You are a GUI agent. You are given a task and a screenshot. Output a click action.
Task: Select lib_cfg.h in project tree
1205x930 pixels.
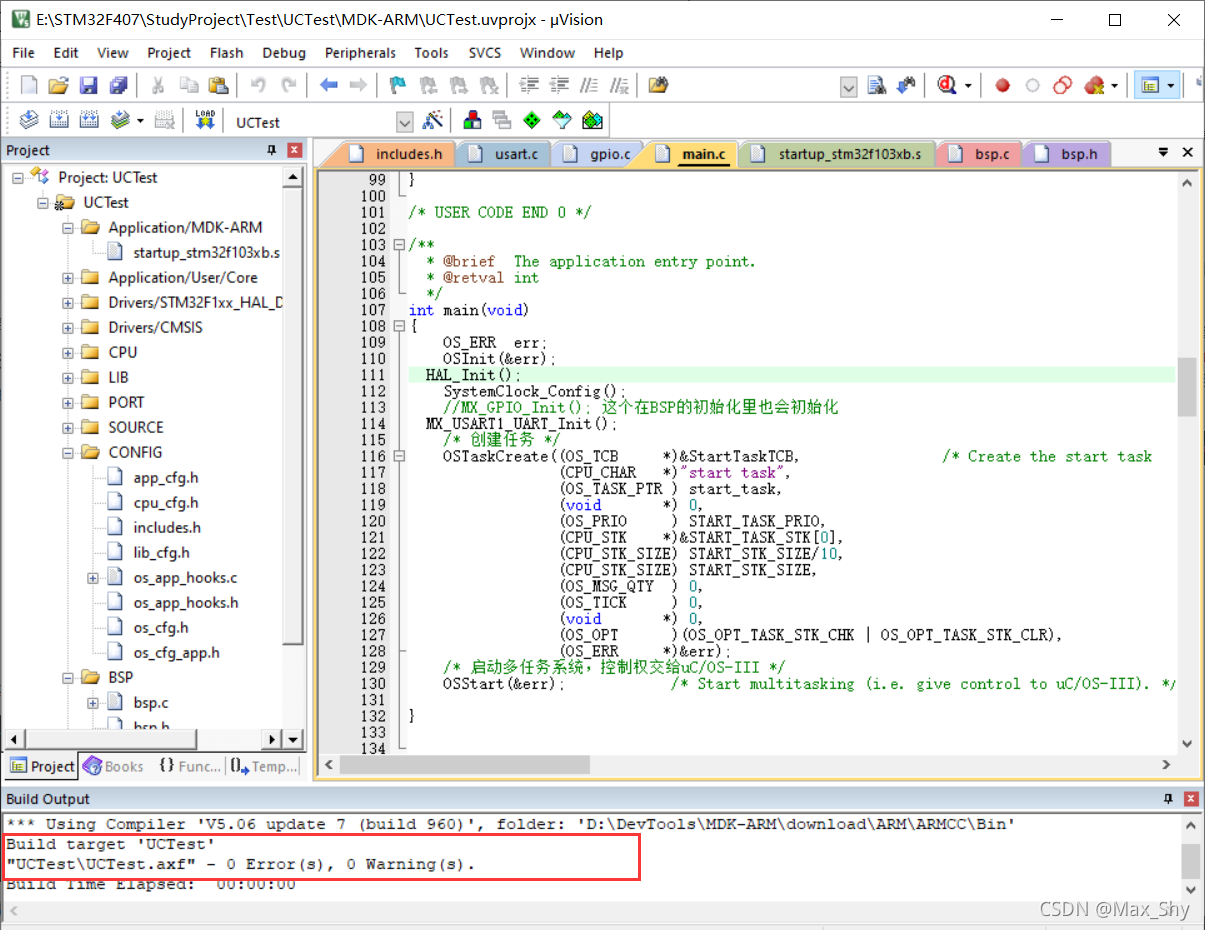(x=162, y=553)
